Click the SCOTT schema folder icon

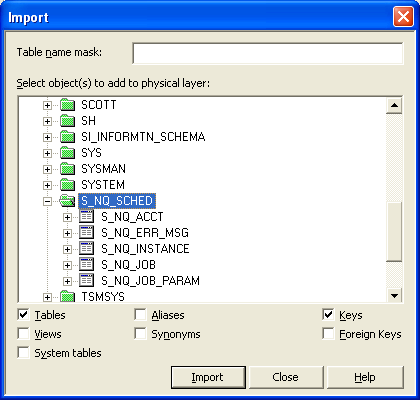click(x=68, y=105)
